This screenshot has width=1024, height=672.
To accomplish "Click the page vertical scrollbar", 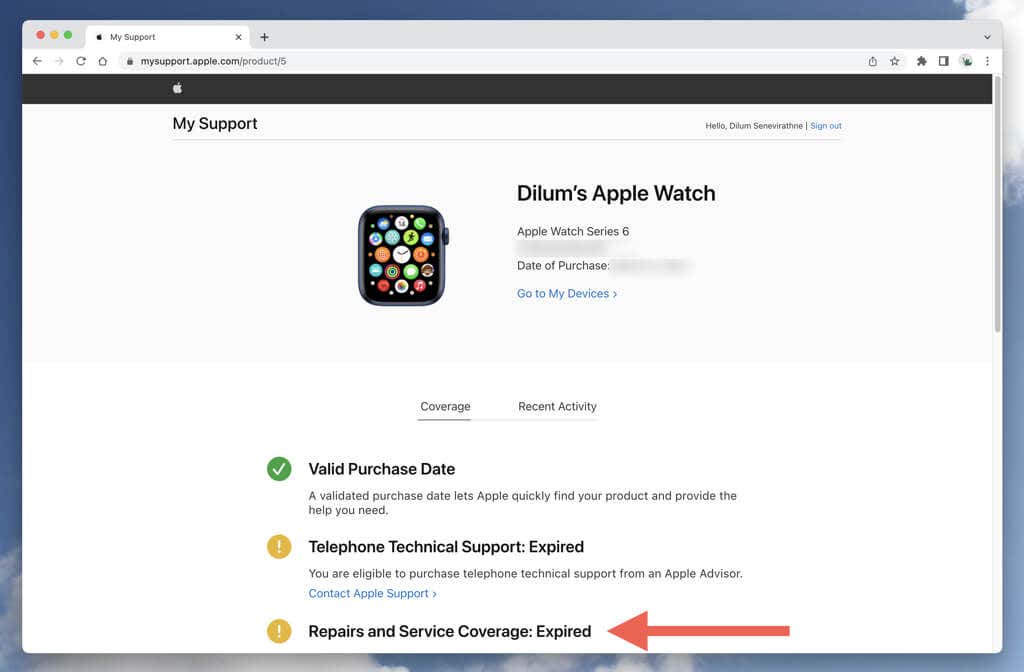I will (997, 204).
